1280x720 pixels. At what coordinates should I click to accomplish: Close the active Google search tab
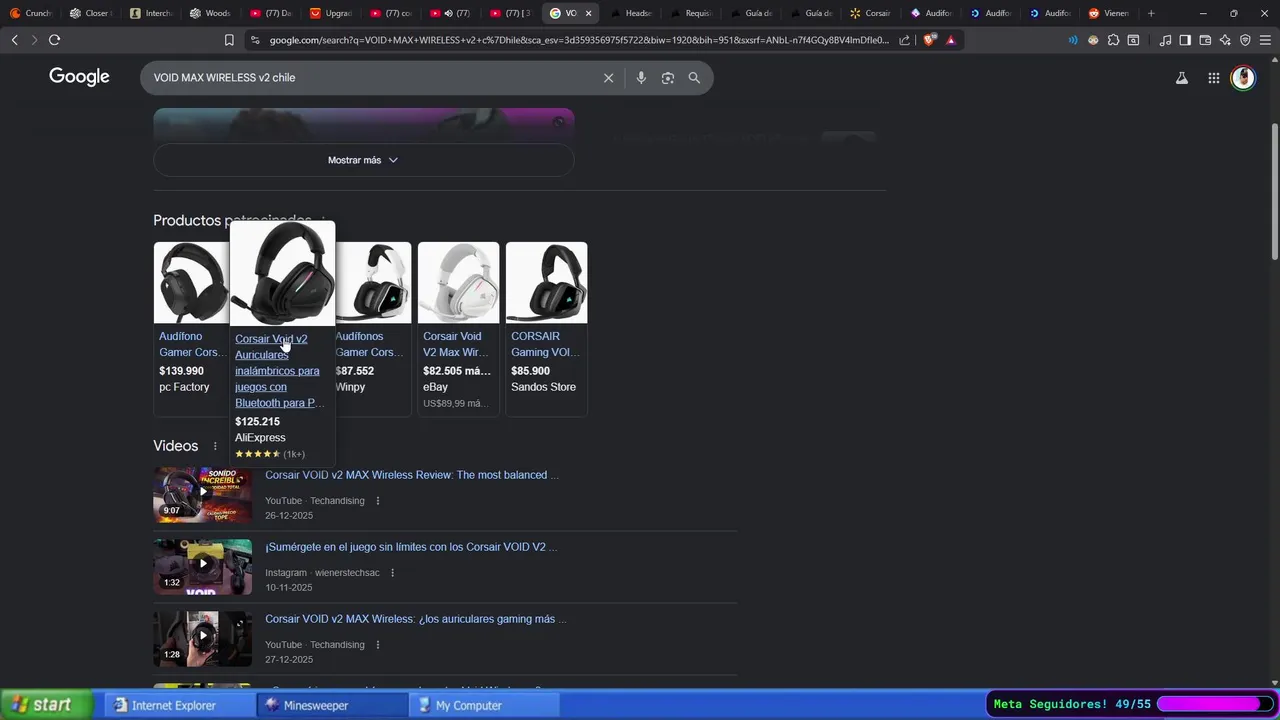(588, 13)
